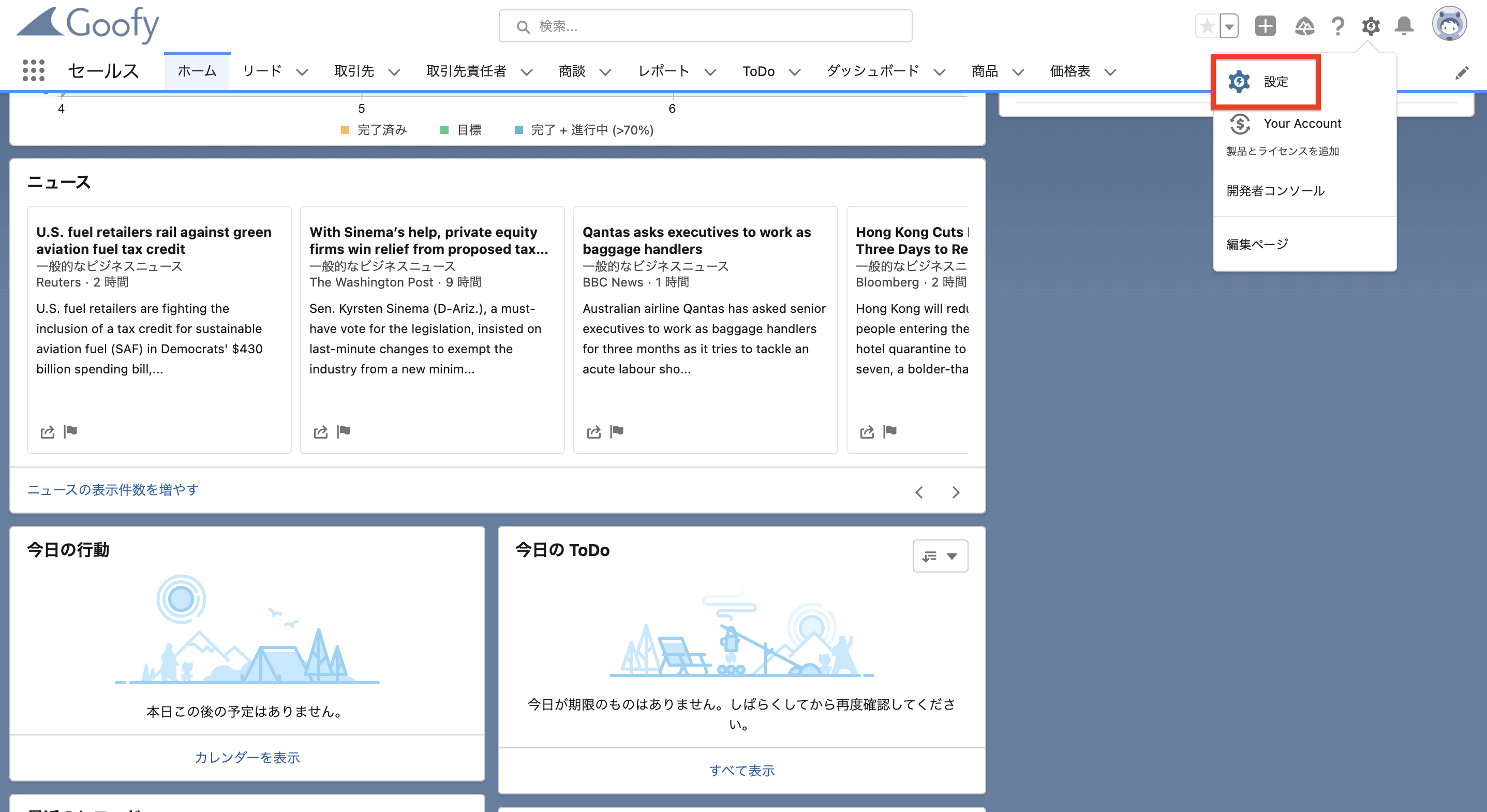The image size is (1487, 812).
Task: Open the レポート tab
Action: point(664,71)
